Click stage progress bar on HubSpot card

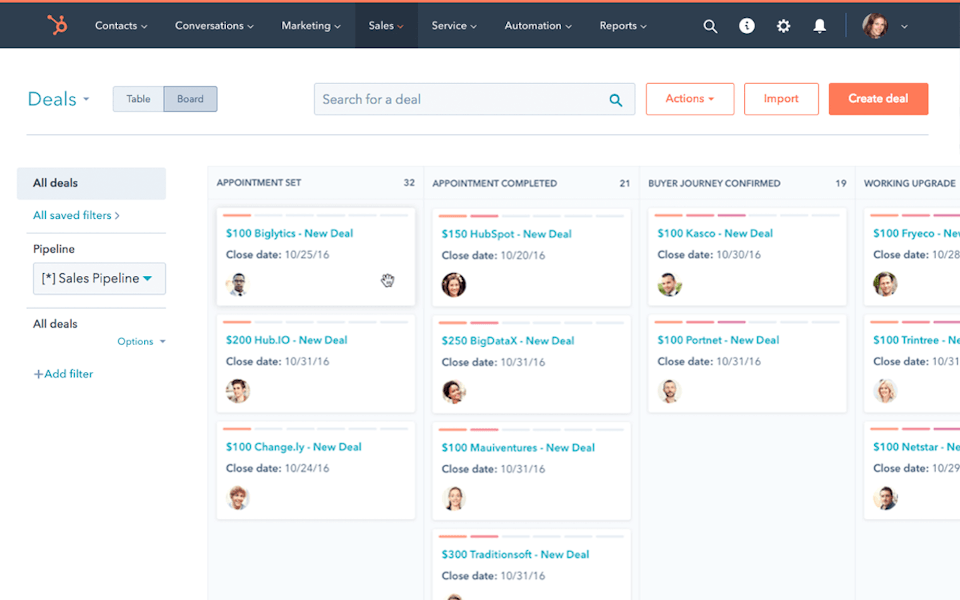point(531,216)
